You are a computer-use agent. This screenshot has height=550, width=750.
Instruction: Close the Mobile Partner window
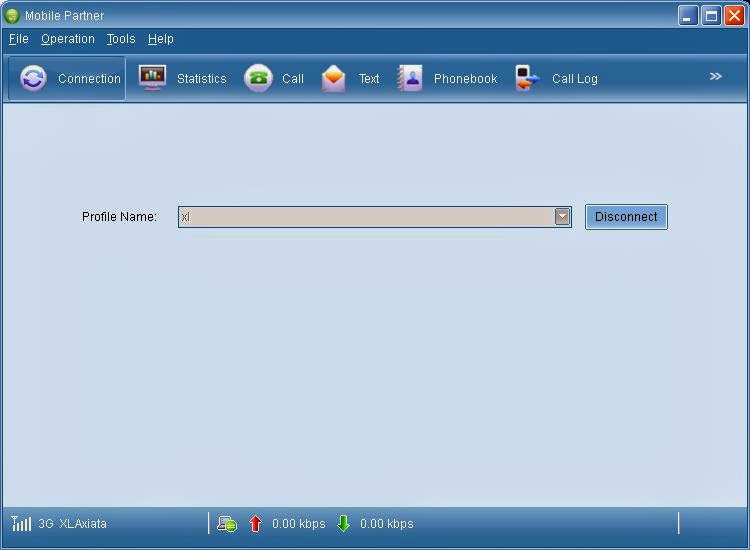(734, 15)
